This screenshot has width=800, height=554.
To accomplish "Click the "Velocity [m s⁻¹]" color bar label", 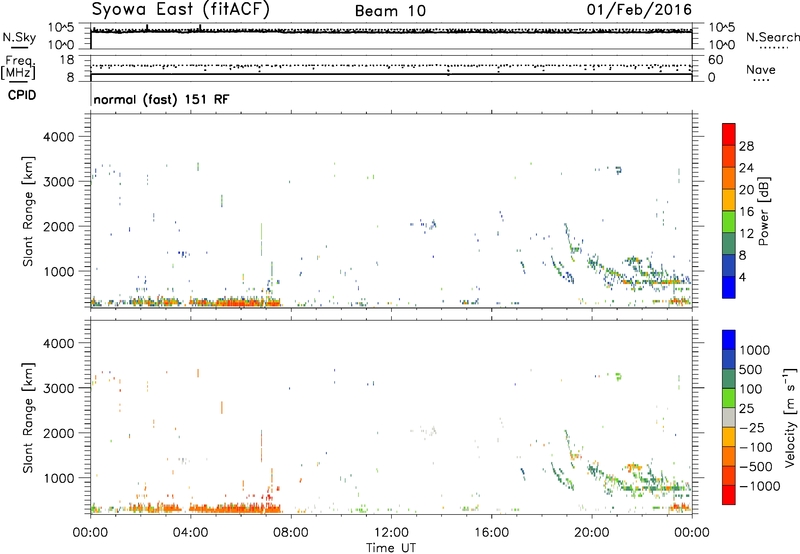I will 790,417.
